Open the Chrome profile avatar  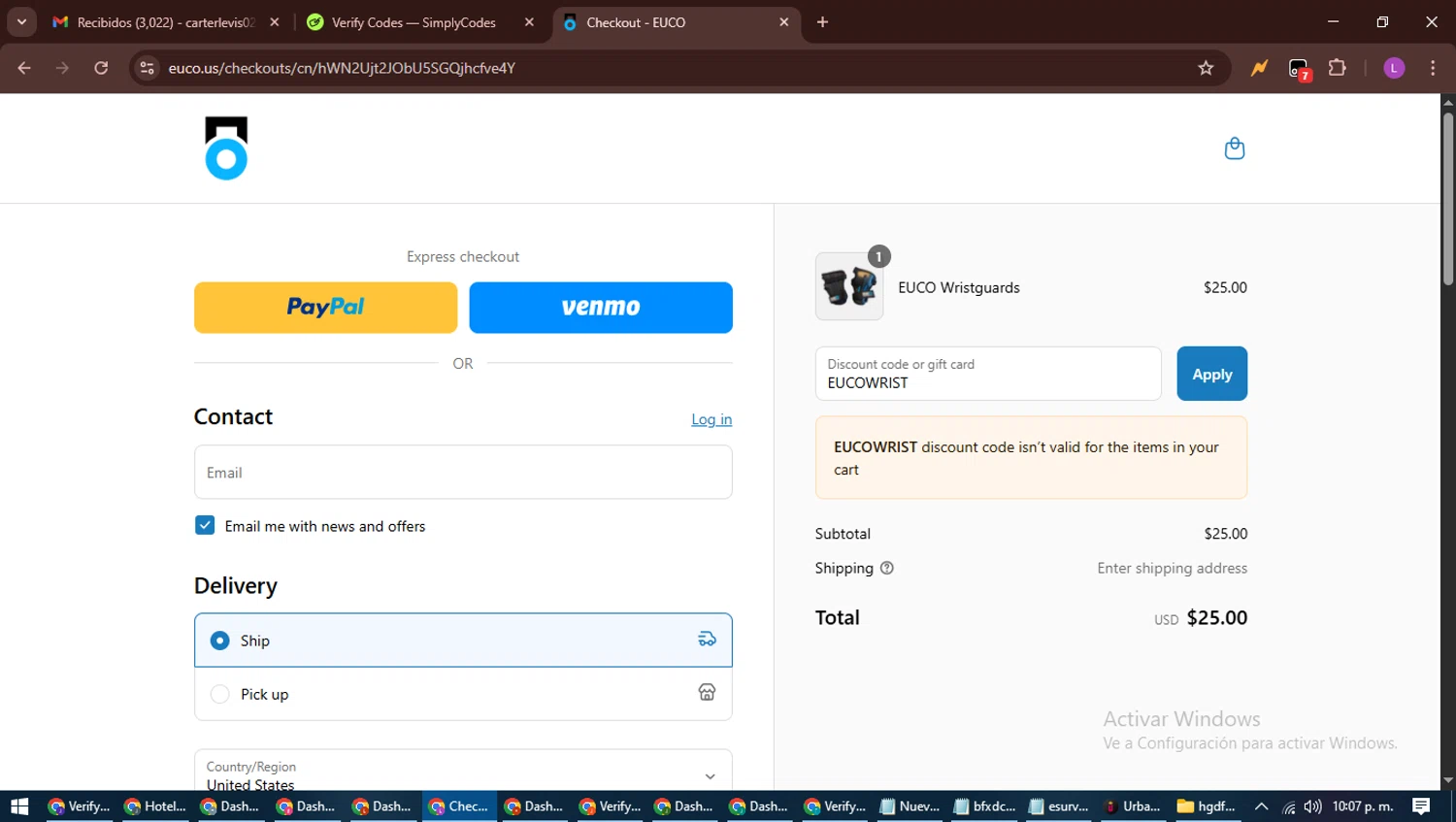[x=1394, y=68]
